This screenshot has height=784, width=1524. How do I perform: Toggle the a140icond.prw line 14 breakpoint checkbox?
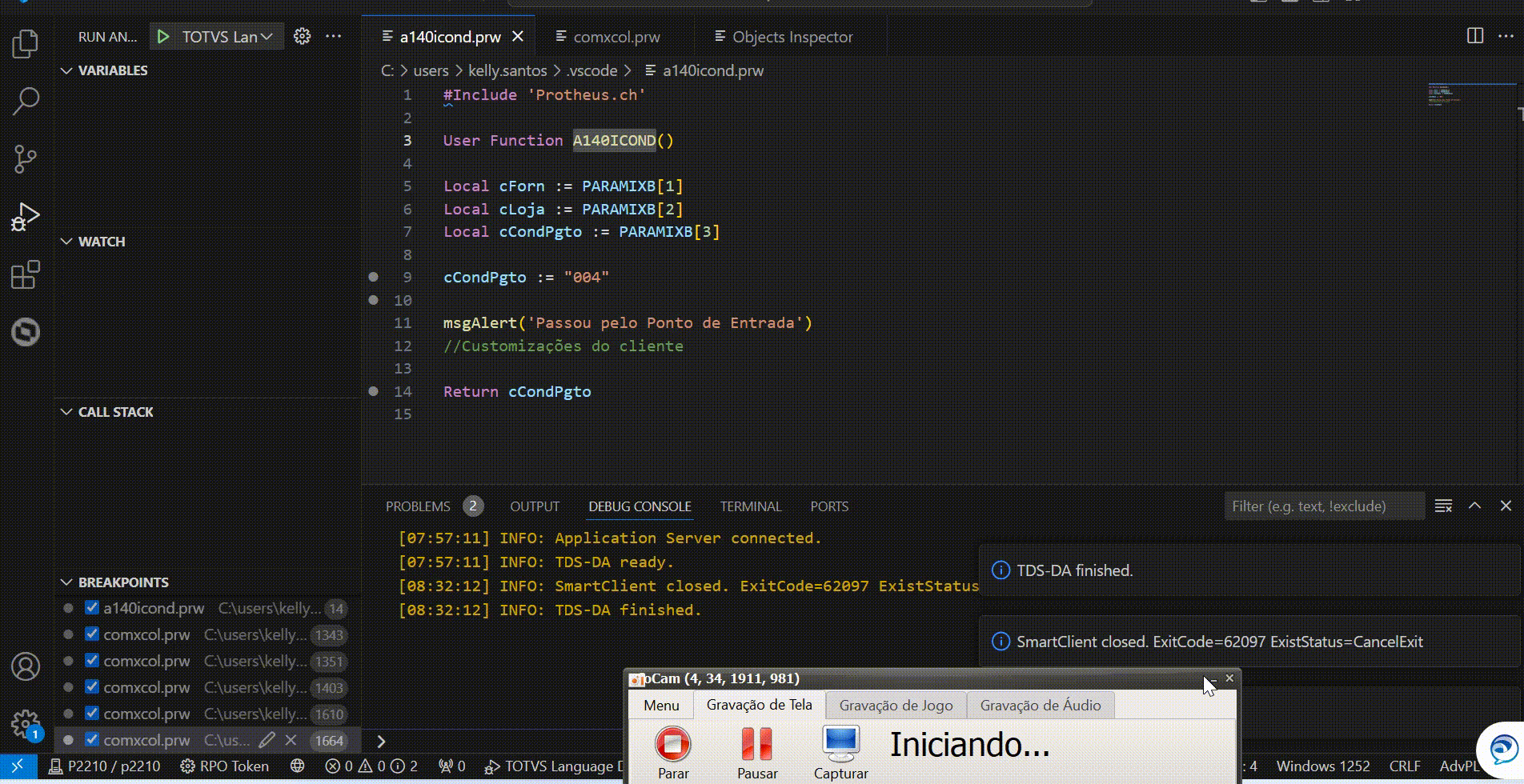coord(92,608)
